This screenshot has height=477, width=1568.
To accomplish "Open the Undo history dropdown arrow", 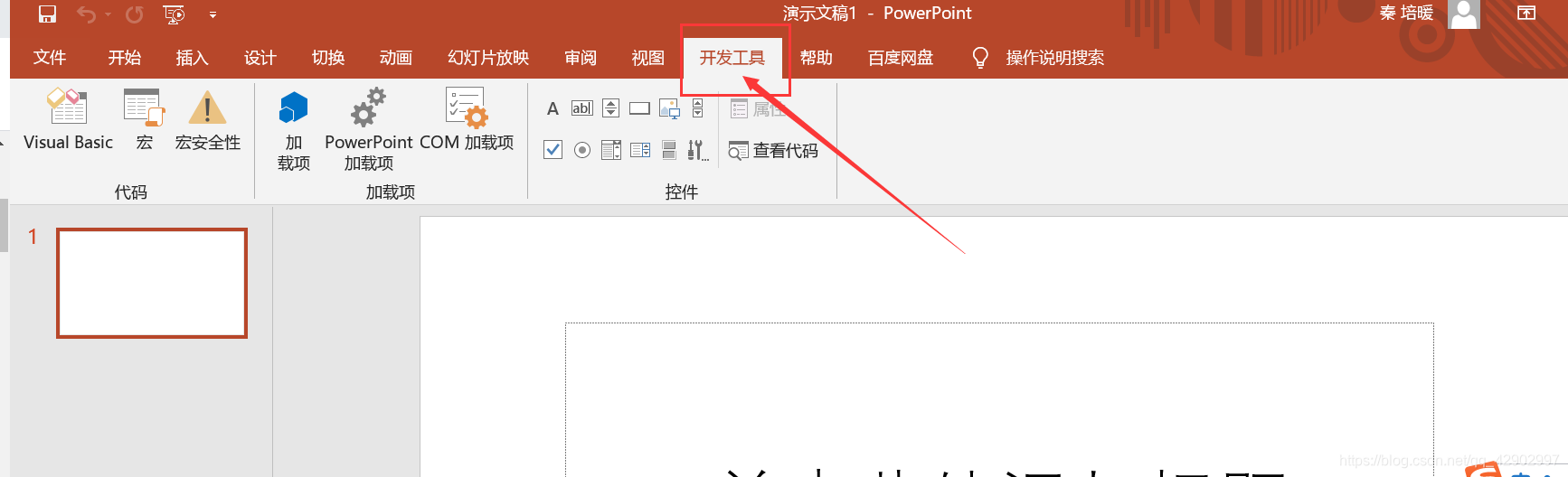I will point(108,14).
